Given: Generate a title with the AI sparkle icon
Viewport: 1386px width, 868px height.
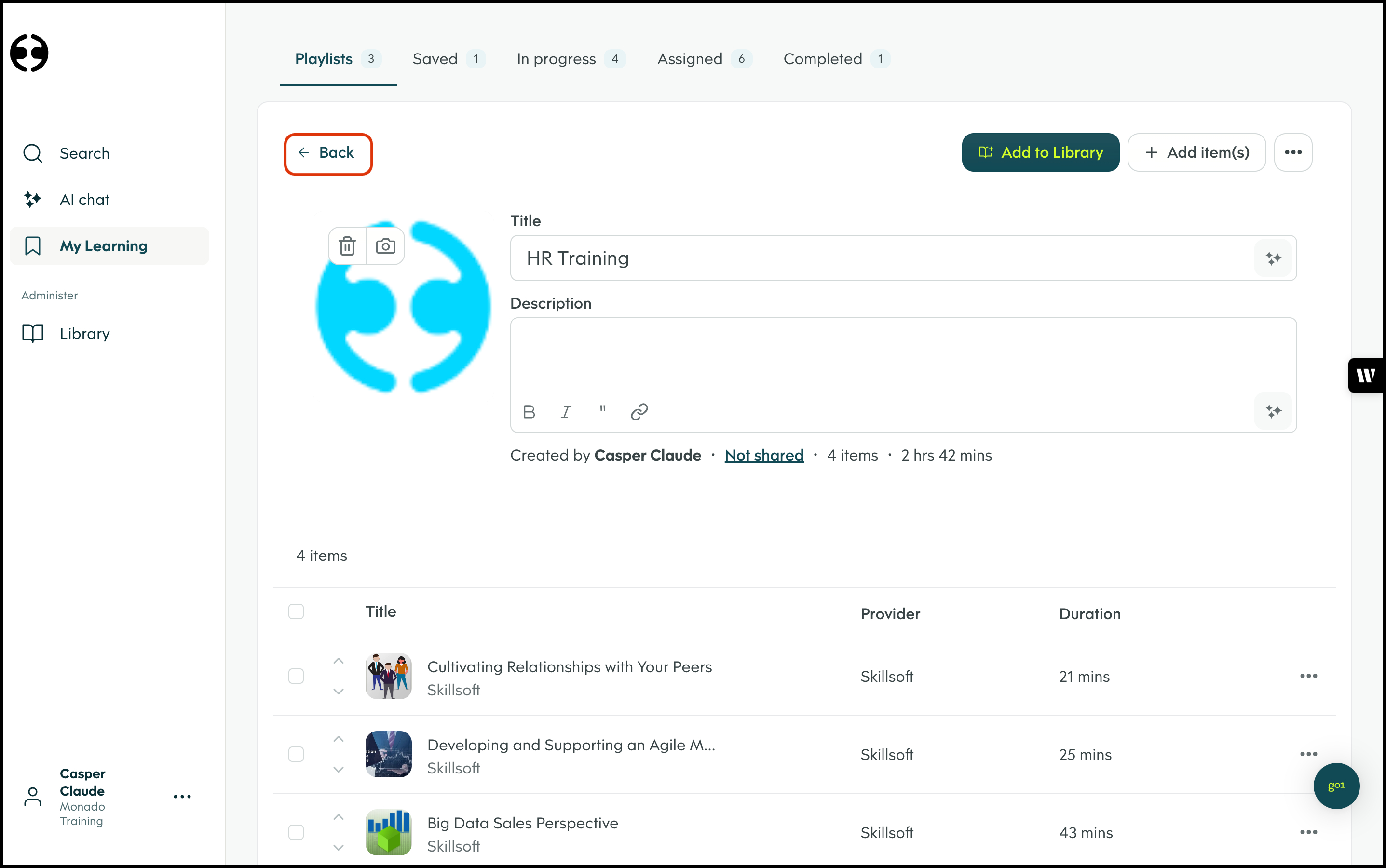Looking at the screenshot, I should click(1274, 258).
